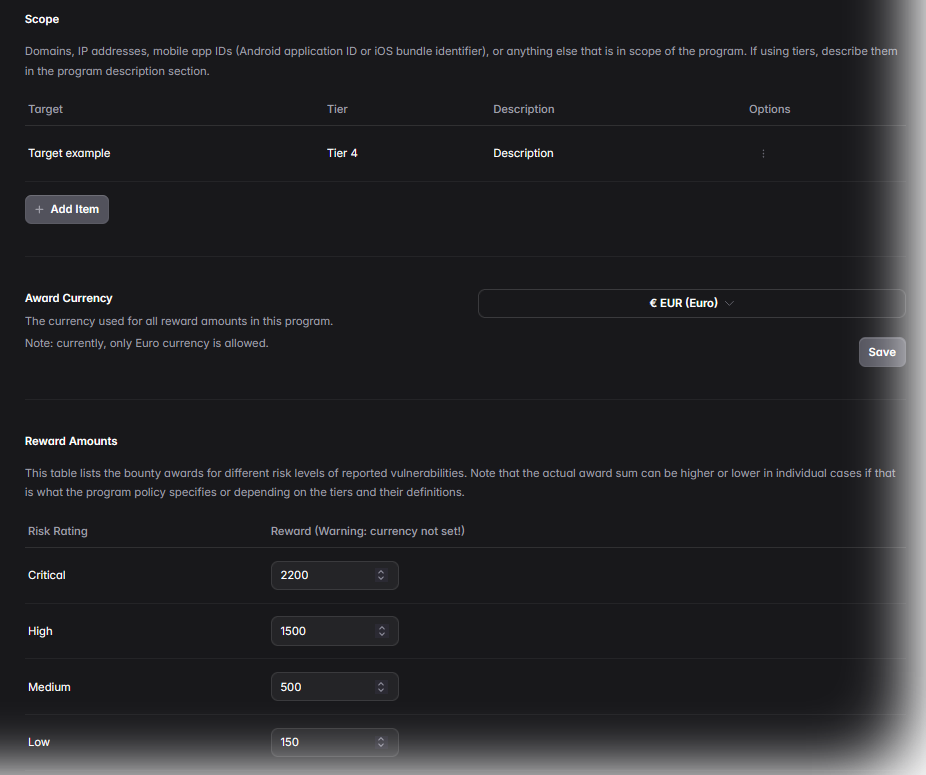Select the Target example row text
Image resolution: width=926 pixels, height=775 pixels.
(69, 154)
